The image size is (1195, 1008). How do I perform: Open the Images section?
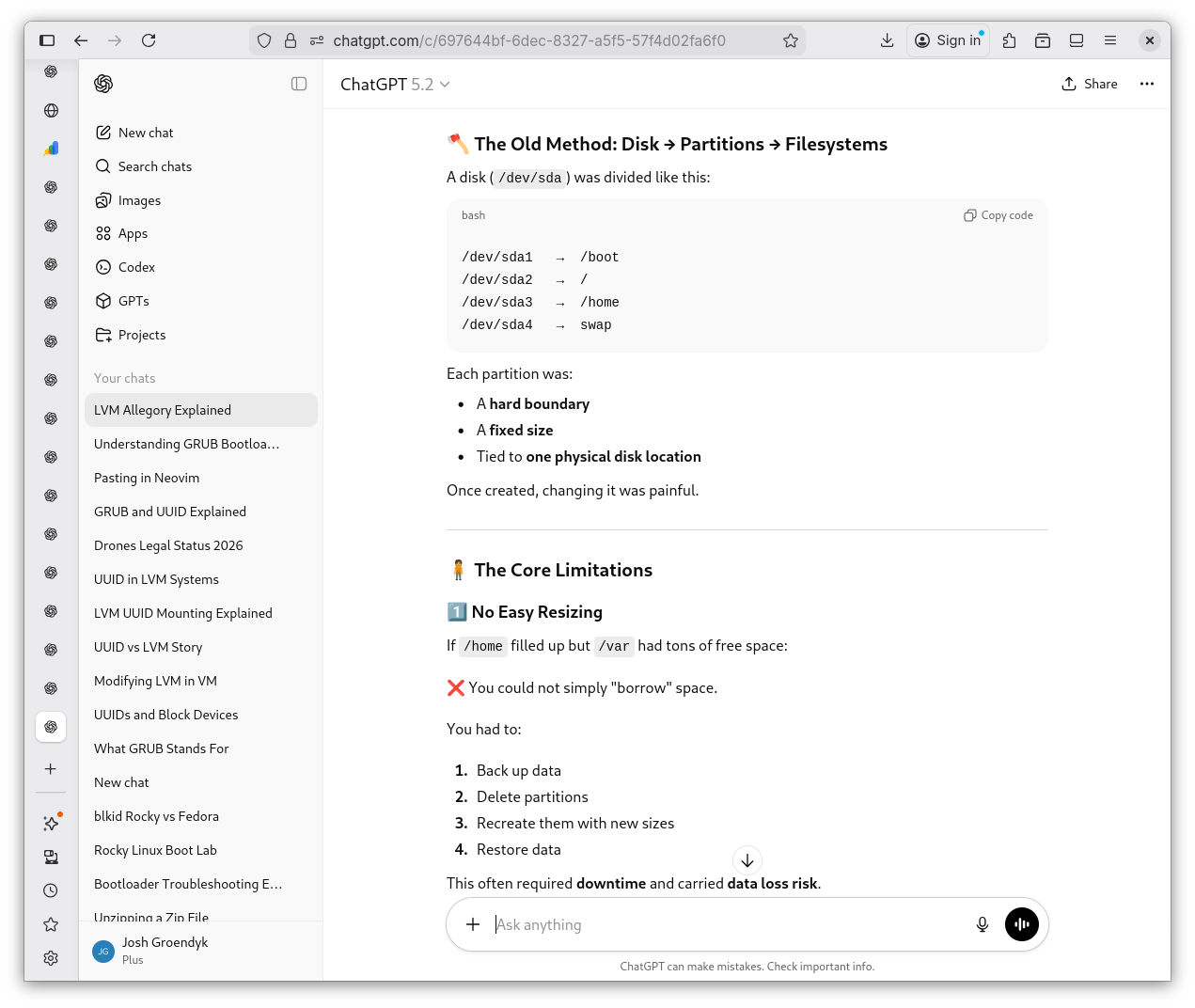pos(139,200)
